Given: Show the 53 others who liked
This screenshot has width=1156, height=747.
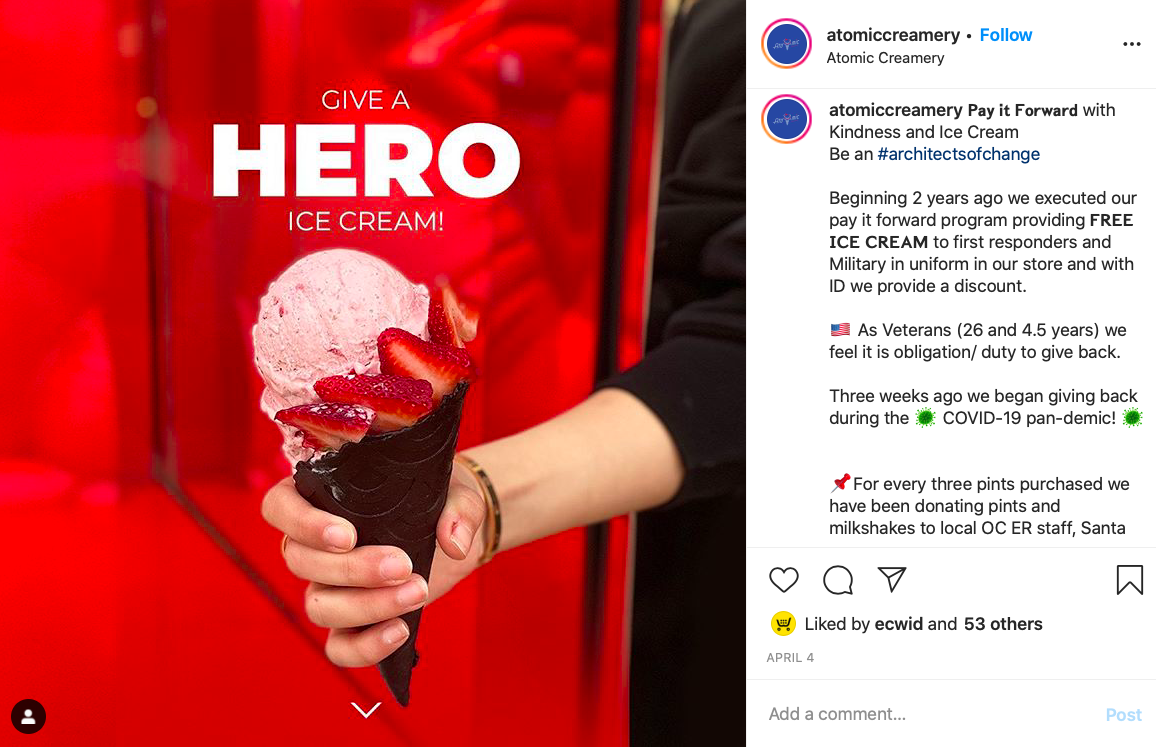Looking at the screenshot, I should [x=1003, y=624].
